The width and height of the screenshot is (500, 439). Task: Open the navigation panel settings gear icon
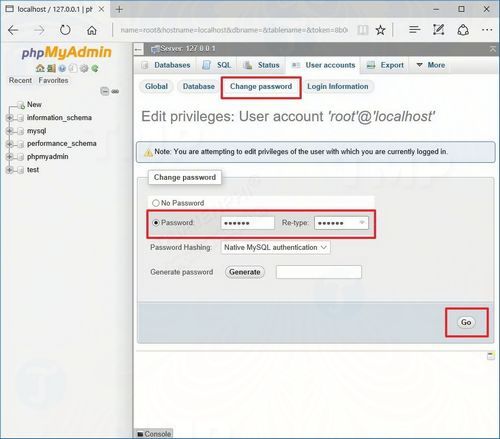pyautogui.click(x=84, y=68)
